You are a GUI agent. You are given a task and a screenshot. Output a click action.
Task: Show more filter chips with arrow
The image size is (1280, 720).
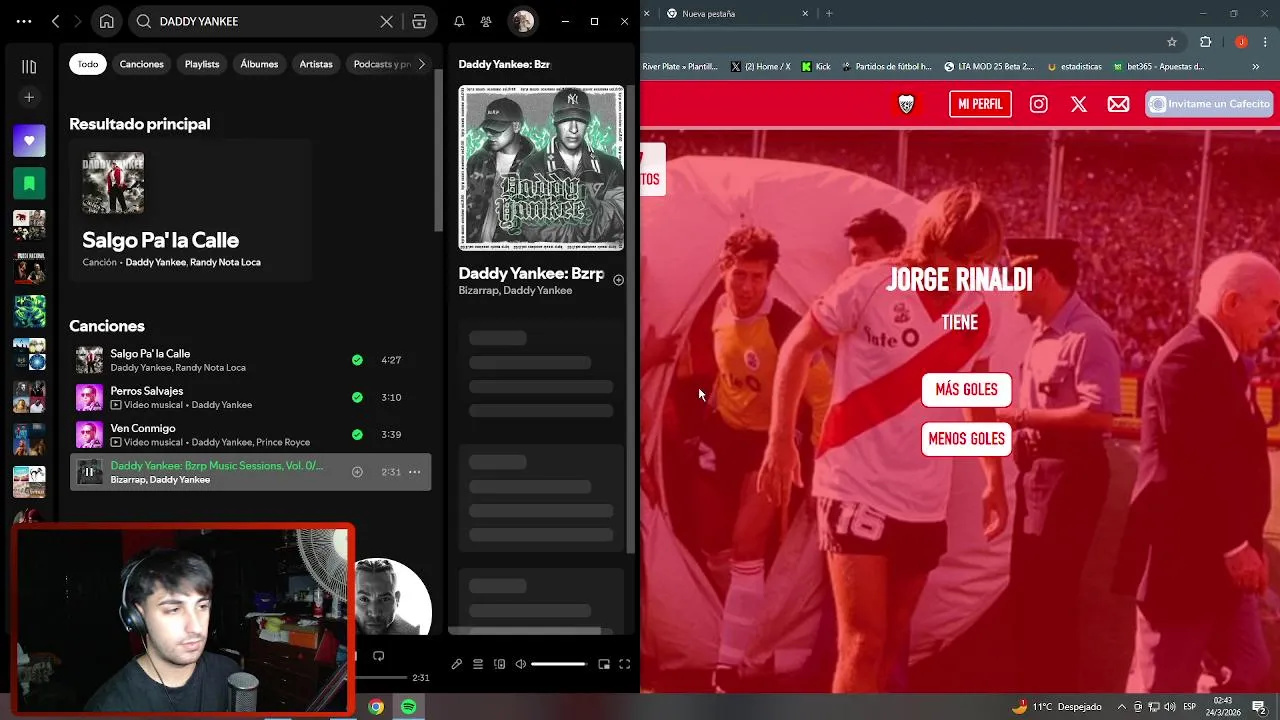[x=422, y=64]
